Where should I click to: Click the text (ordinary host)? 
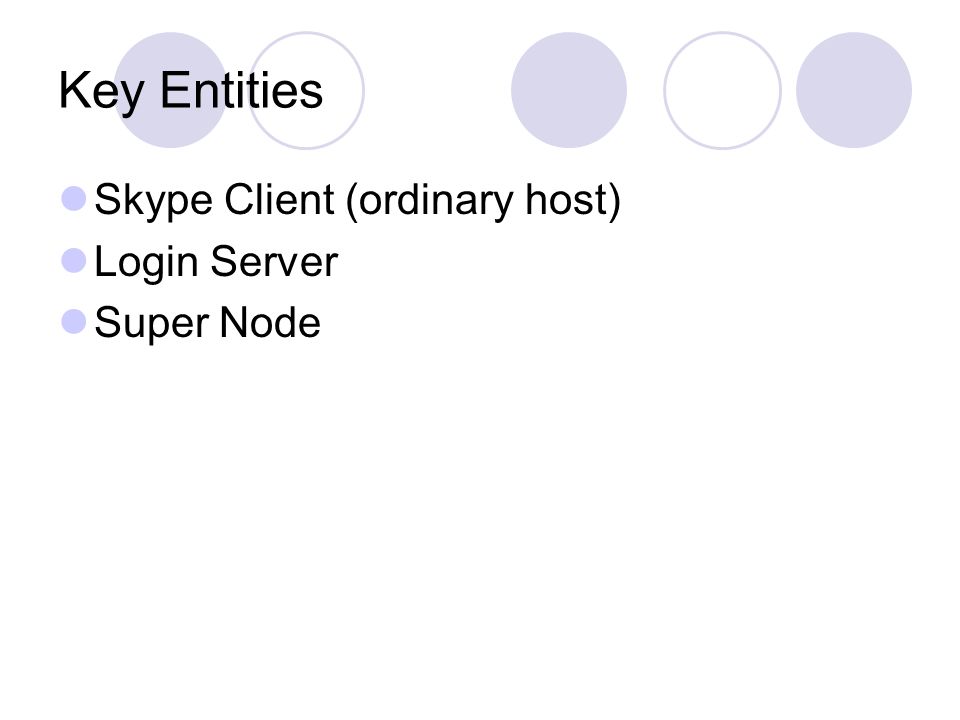click(484, 201)
